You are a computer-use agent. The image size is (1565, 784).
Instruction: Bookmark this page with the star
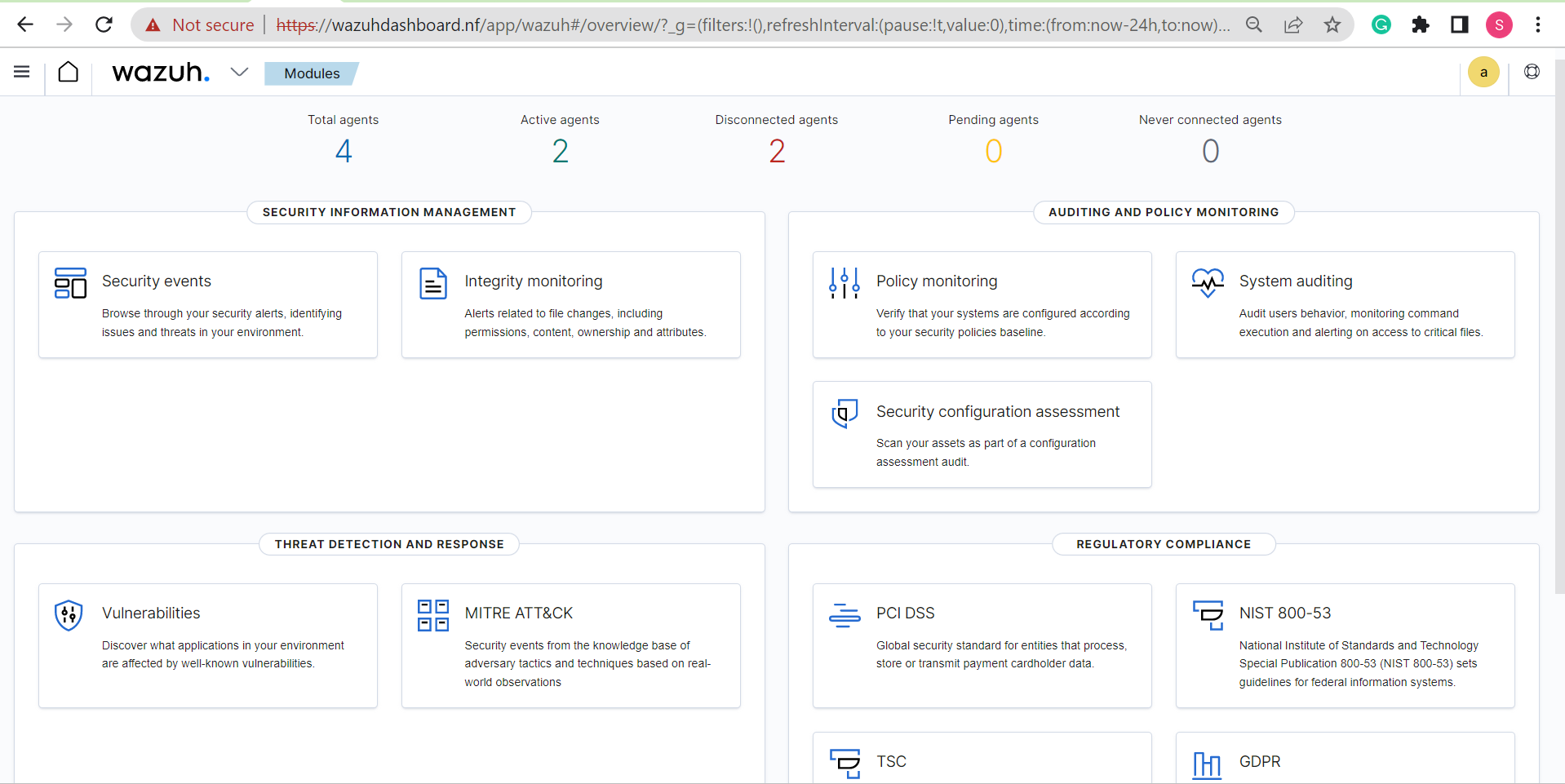click(1332, 25)
